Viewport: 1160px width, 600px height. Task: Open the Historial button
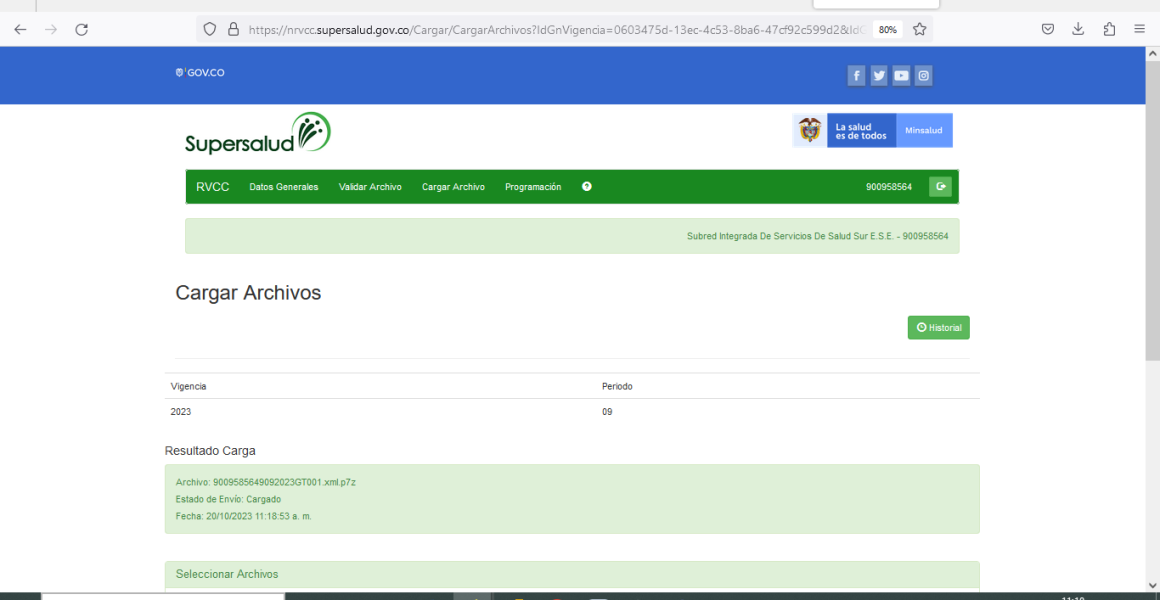[x=939, y=328]
